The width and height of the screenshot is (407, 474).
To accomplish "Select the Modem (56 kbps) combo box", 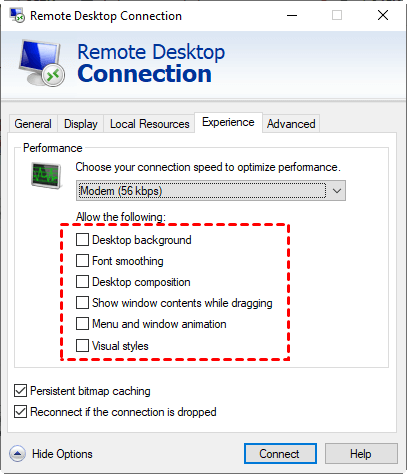I will pos(211,191).
